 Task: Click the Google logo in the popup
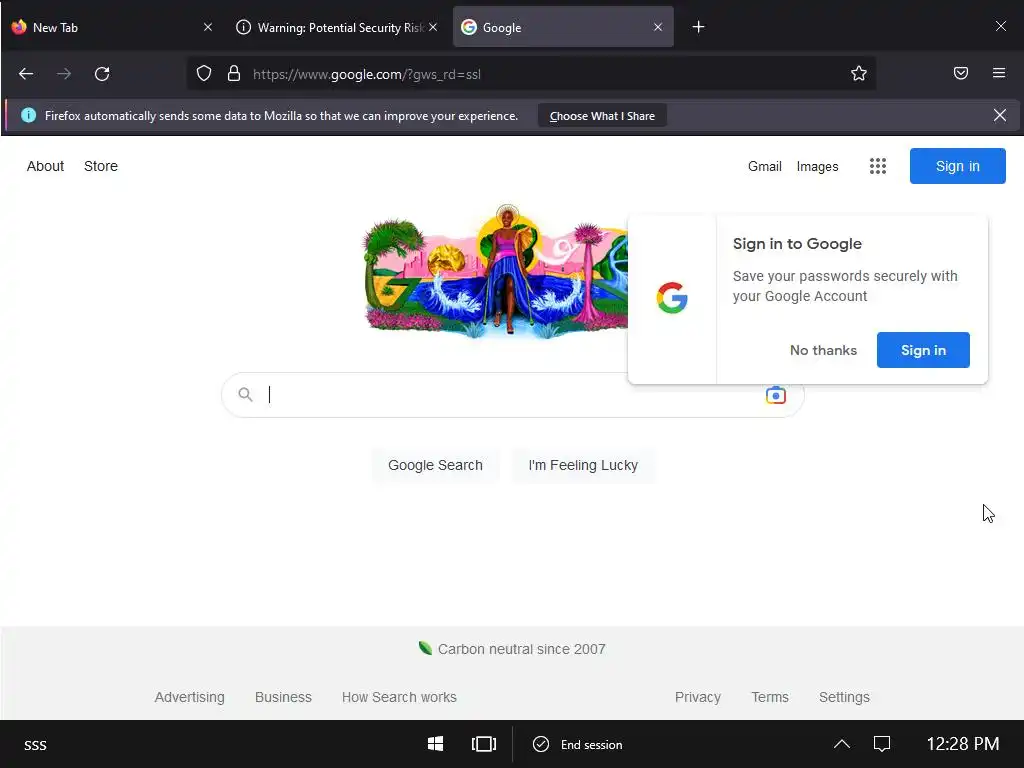click(672, 298)
